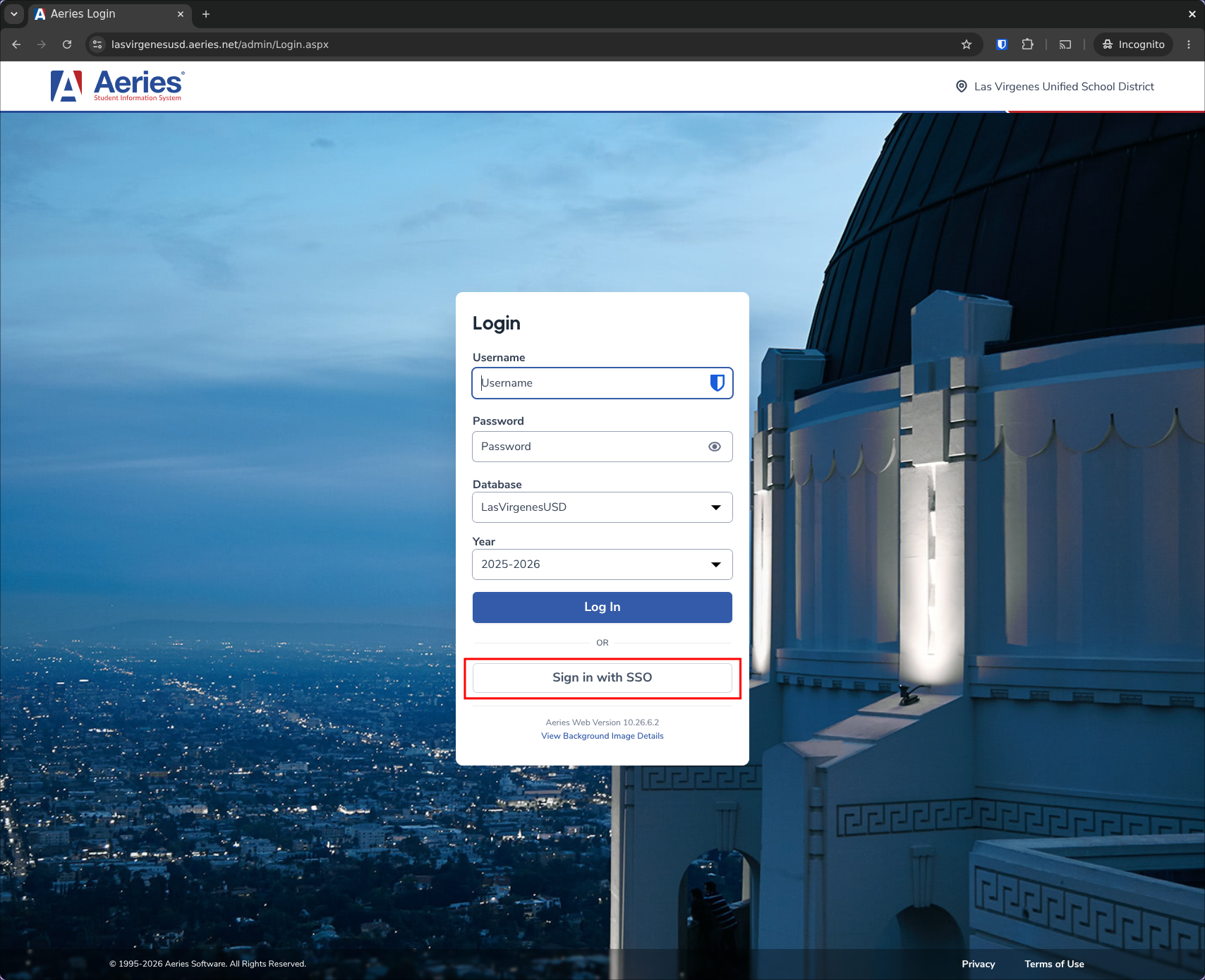Viewport: 1205px width, 980px height.
Task: Open the Privacy link in the footer
Action: click(979, 964)
